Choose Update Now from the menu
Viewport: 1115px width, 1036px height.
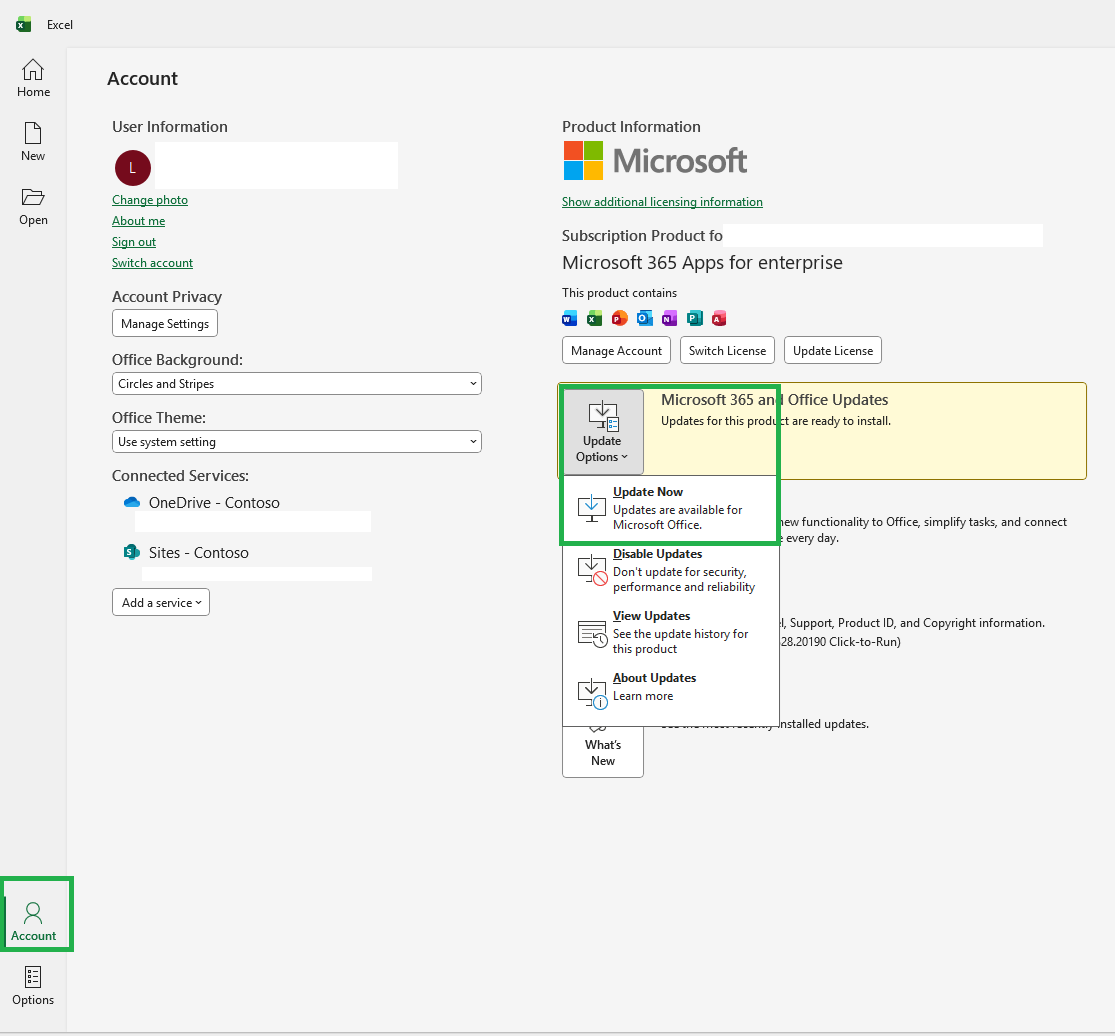click(671, 508)
